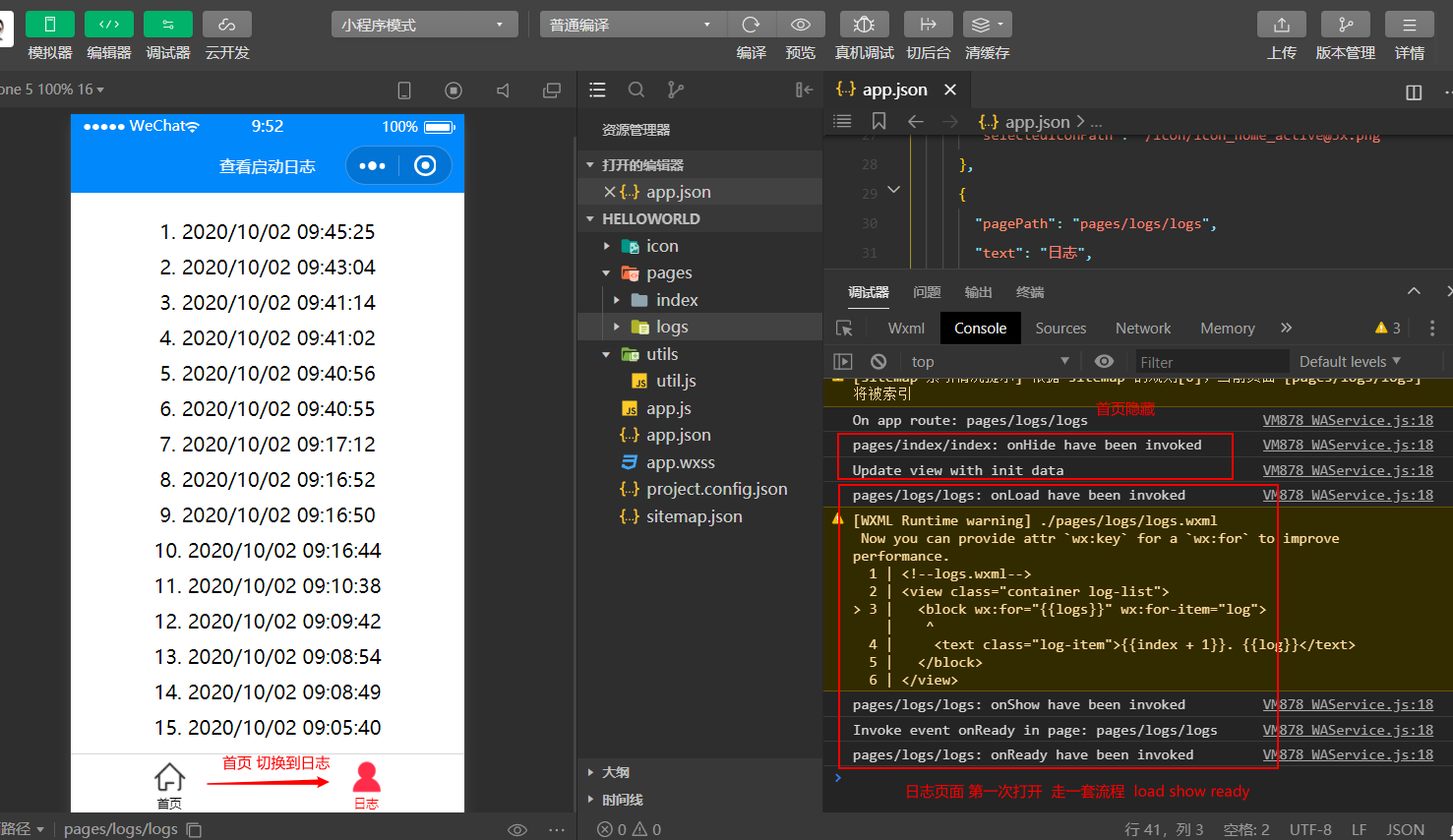Open the project details menu icon
This screenshot has width=1453, height=840.
coord(1410,25)
